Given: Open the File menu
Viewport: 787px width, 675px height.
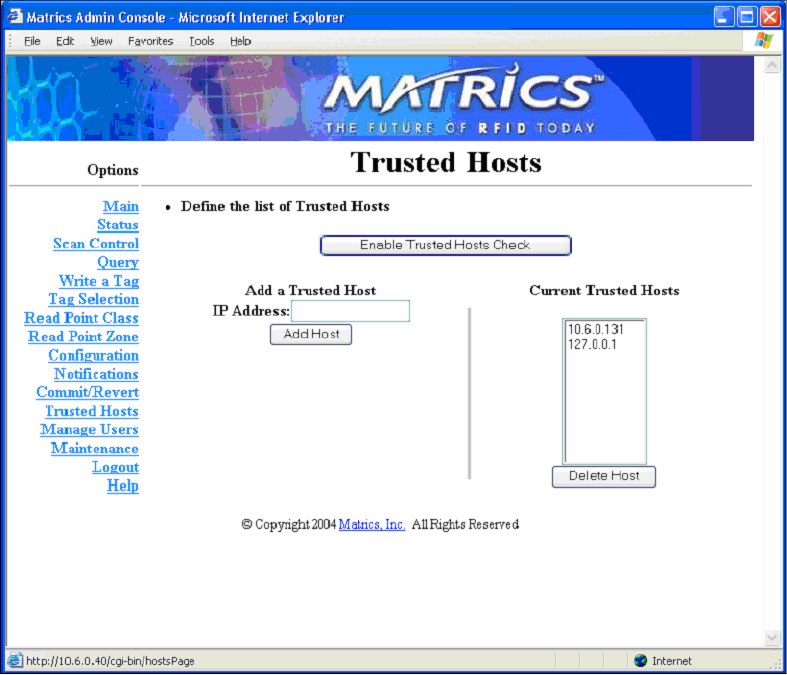Looking at the screenshot, I should [x=32, y=41].
